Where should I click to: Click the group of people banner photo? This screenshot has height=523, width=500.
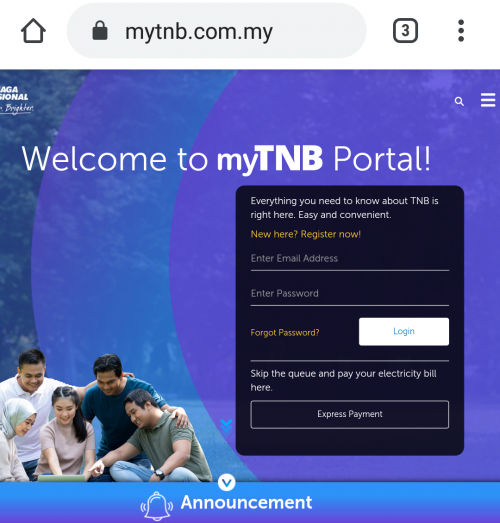[x=105, y=415]
